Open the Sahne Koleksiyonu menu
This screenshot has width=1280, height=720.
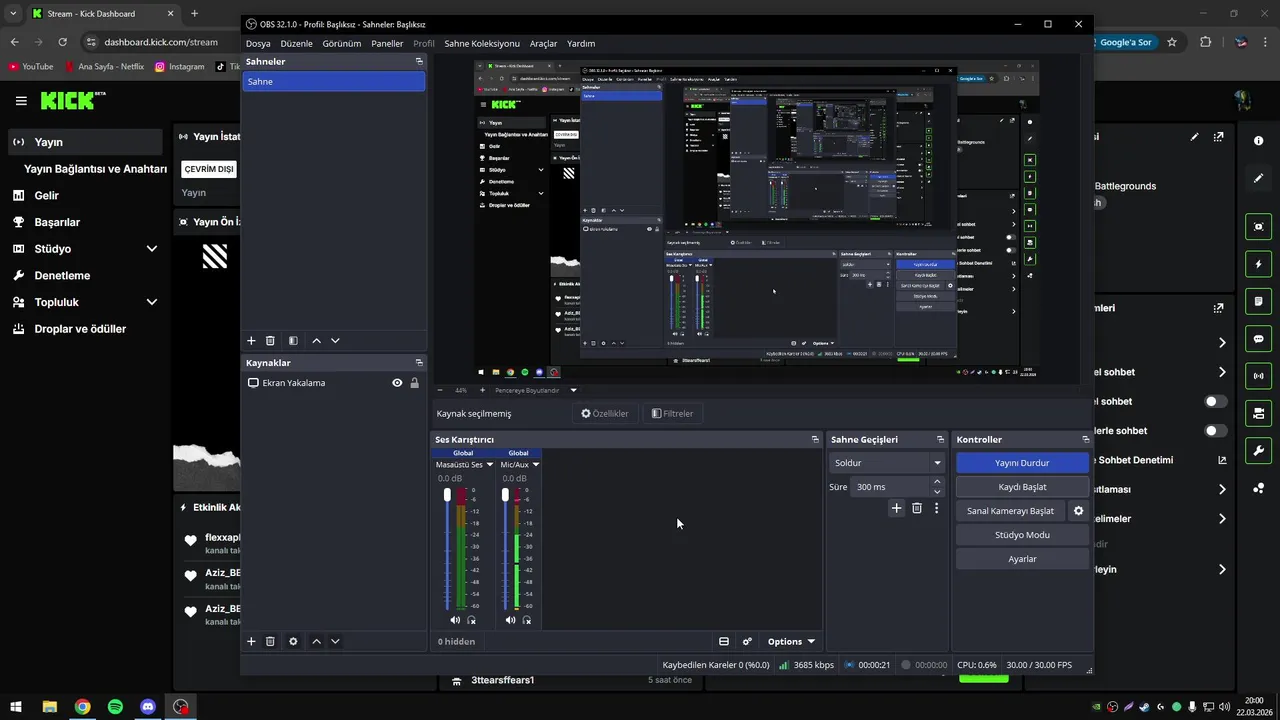coord(482,44)
